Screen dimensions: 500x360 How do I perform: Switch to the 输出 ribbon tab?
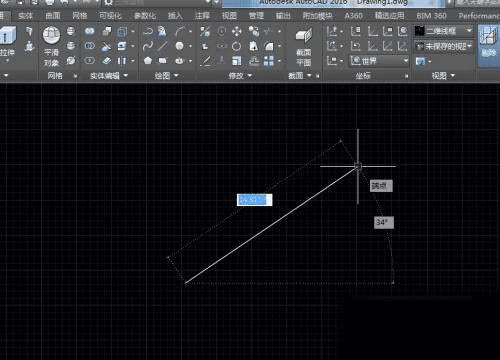(283, 16)
